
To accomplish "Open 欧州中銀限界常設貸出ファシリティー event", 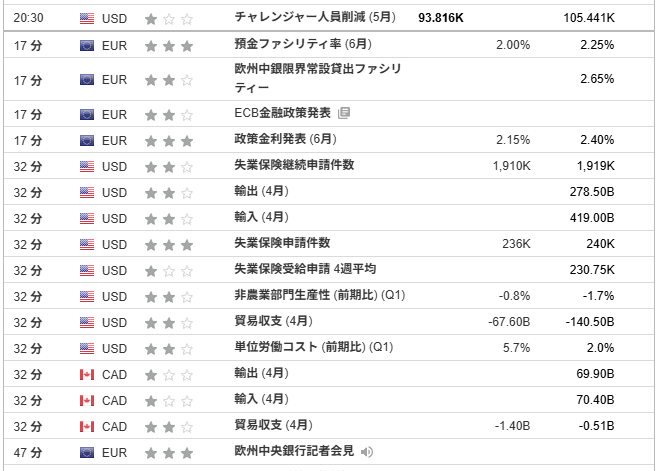I will point(318,78).
